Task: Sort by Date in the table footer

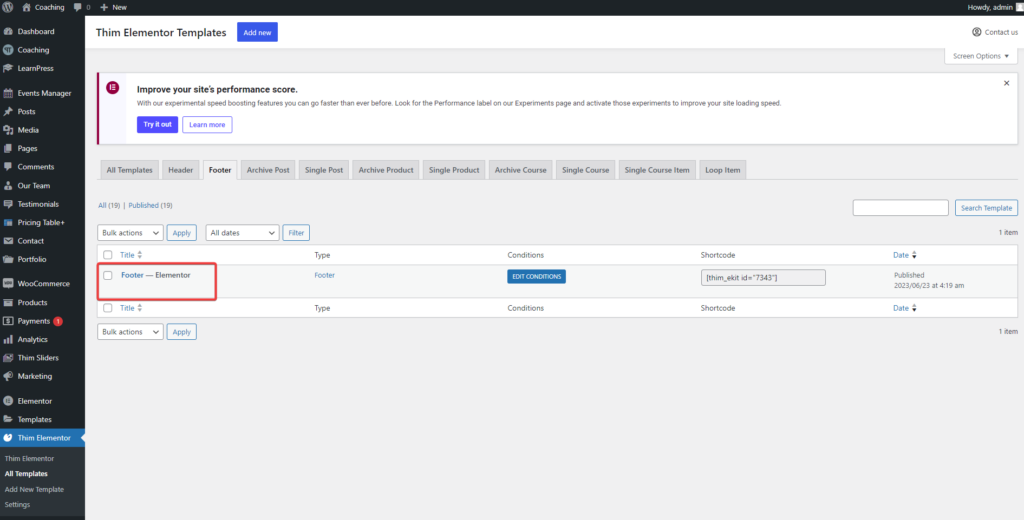Action: tap(904, 308)
